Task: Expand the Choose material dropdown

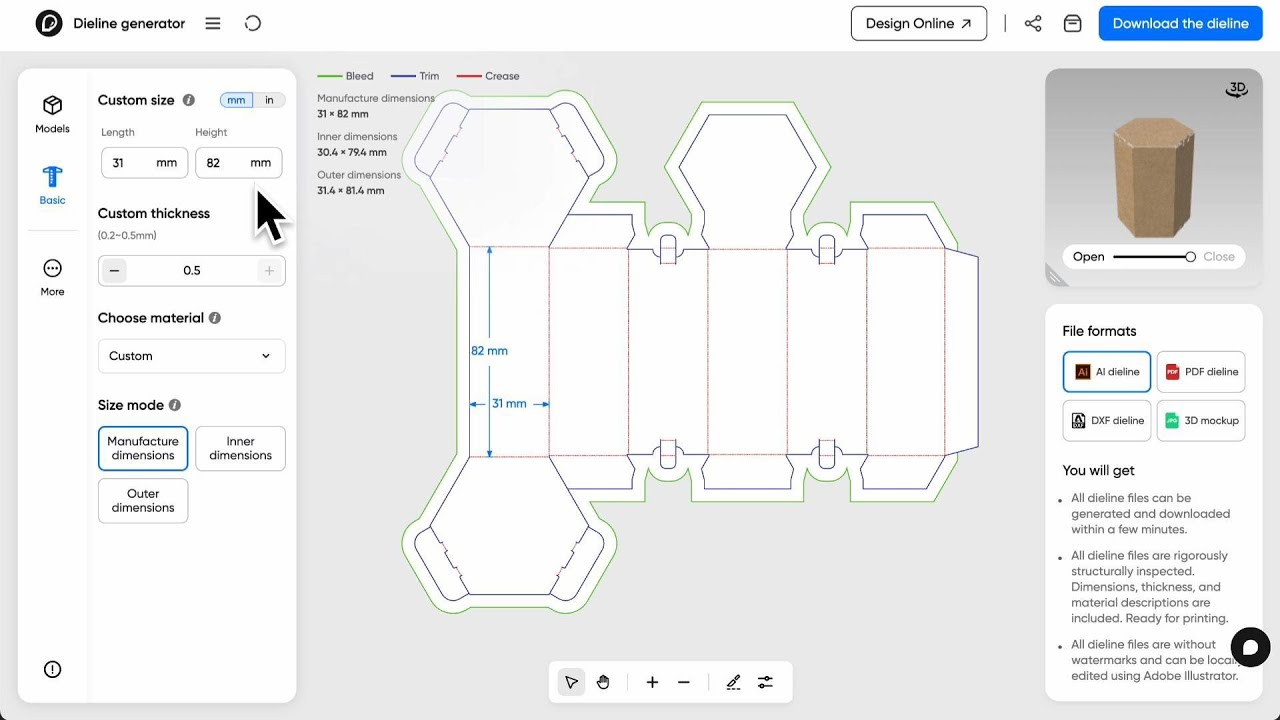Action: 191,356
